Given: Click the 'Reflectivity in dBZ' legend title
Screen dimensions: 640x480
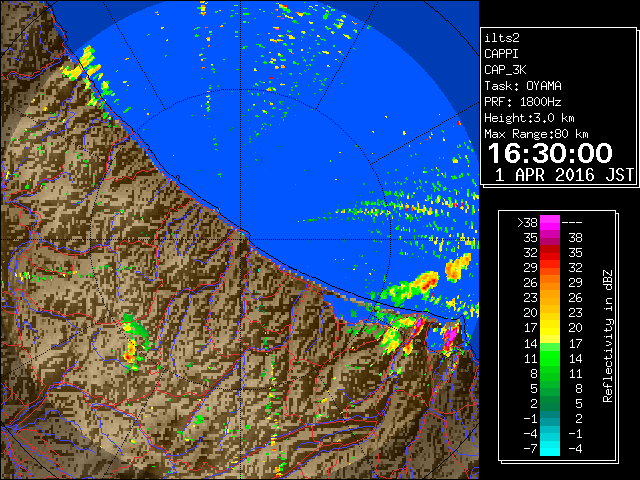Looking at the screenshot, I should click(x=608, y=336).
